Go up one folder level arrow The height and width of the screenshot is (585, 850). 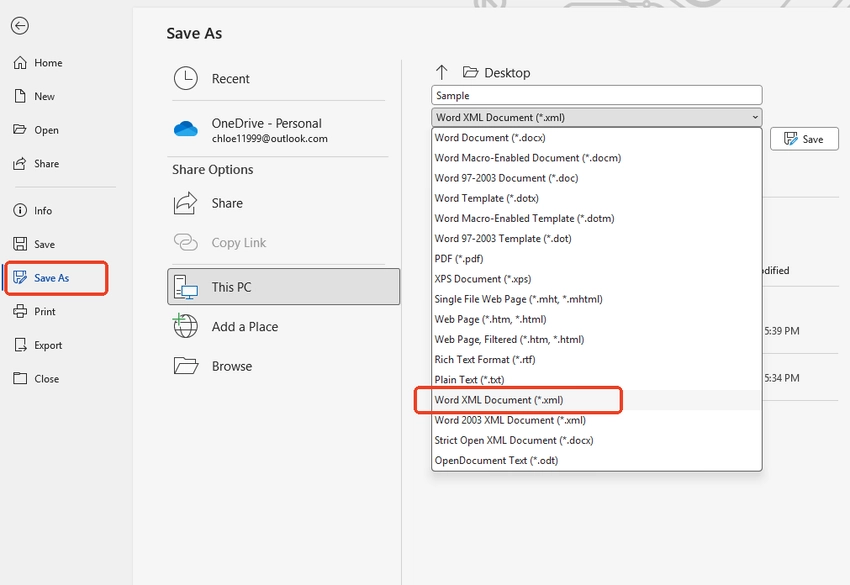click(441, 73)
